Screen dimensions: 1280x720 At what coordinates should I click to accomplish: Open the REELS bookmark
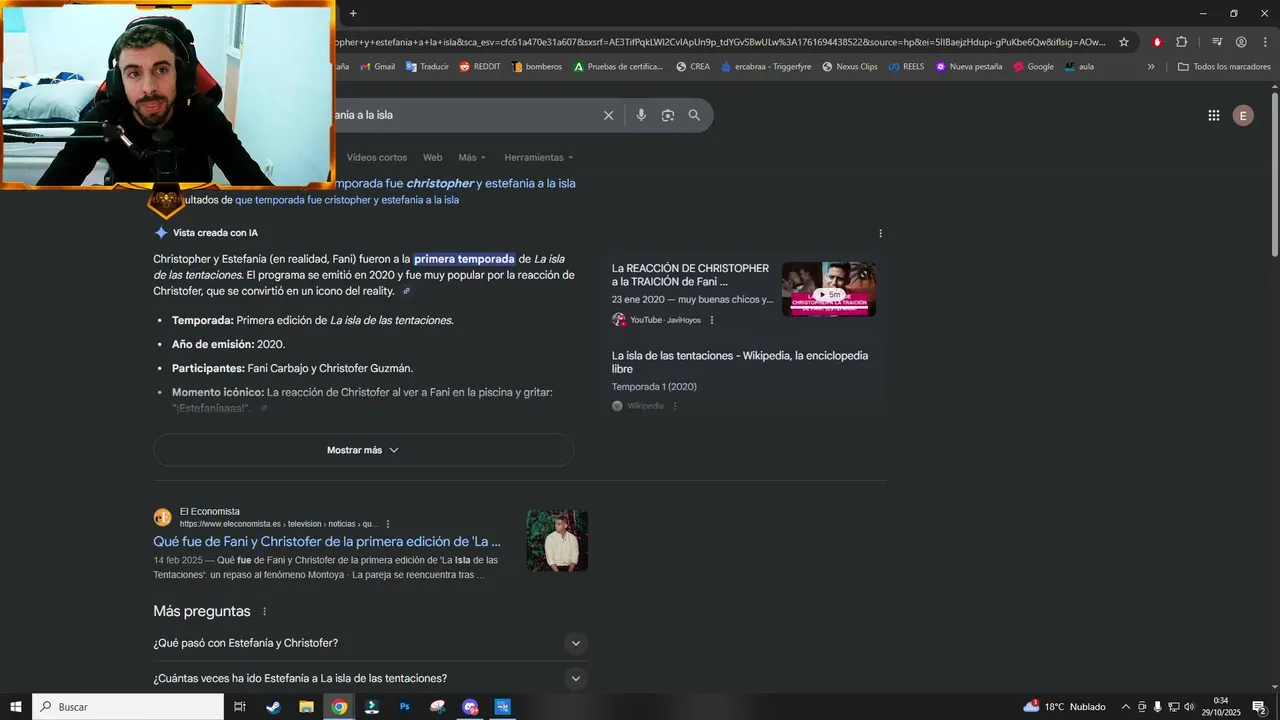tap(906, 67)
